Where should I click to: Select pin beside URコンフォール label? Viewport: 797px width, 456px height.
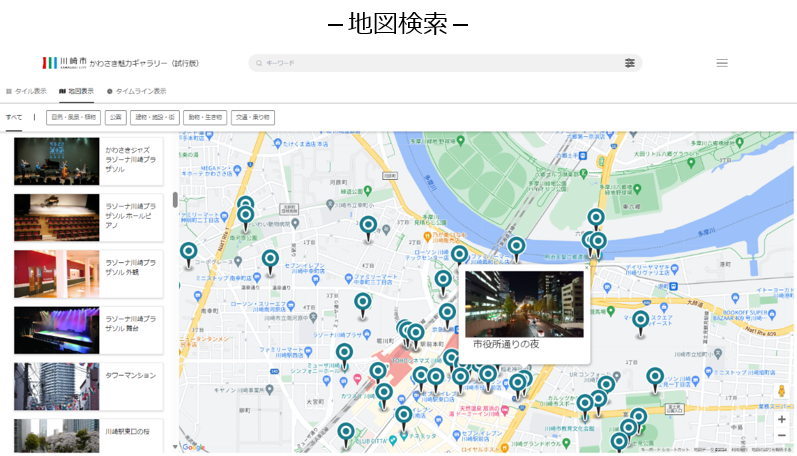click(x=606, y=385)
